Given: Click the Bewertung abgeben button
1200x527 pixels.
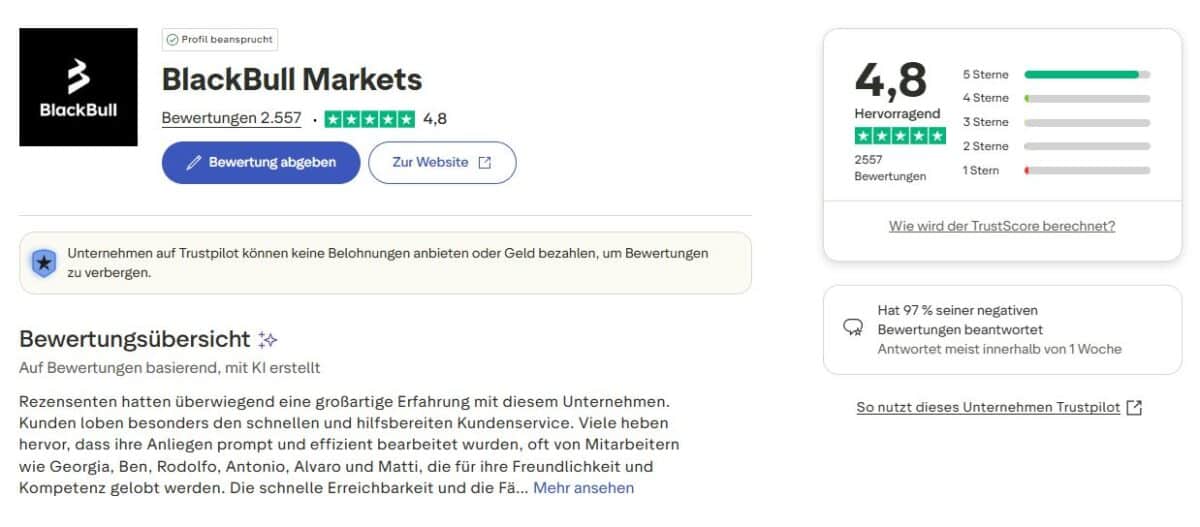Looking at the screenshot, I should (261, 163).
